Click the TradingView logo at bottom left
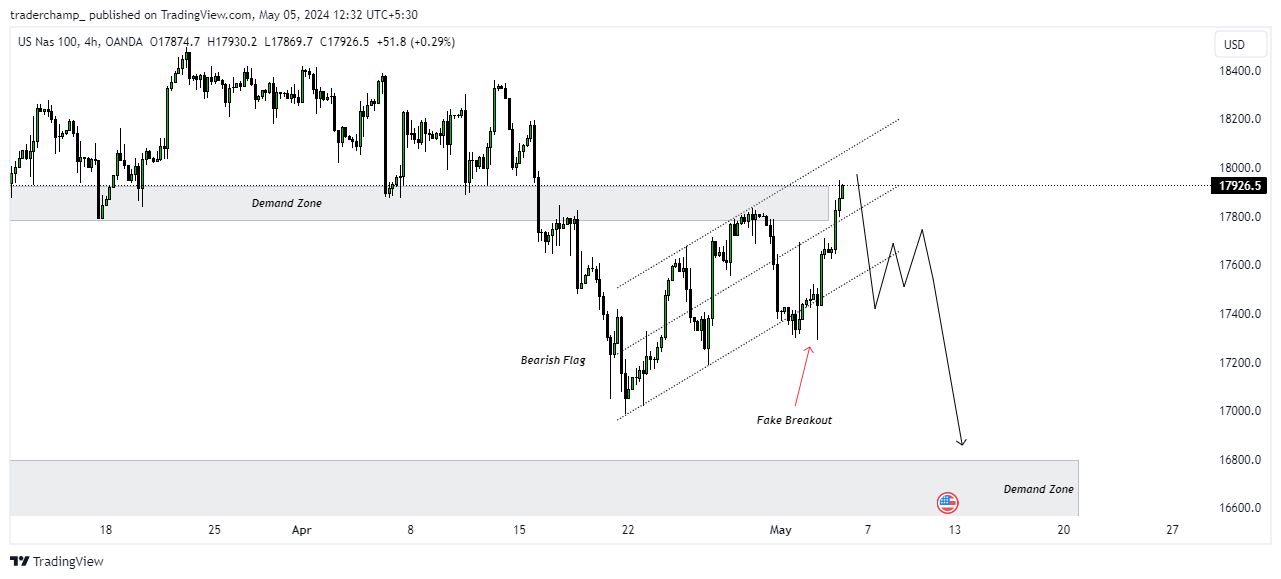Image resolution: width=1281 pixels, height=579 pixels. pos(57,561)
